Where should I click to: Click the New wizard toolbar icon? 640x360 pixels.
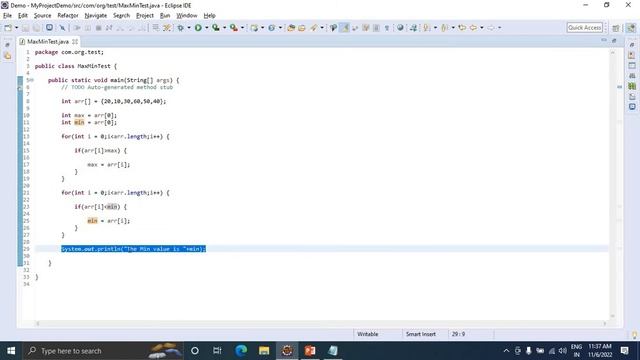coord(8,28)
